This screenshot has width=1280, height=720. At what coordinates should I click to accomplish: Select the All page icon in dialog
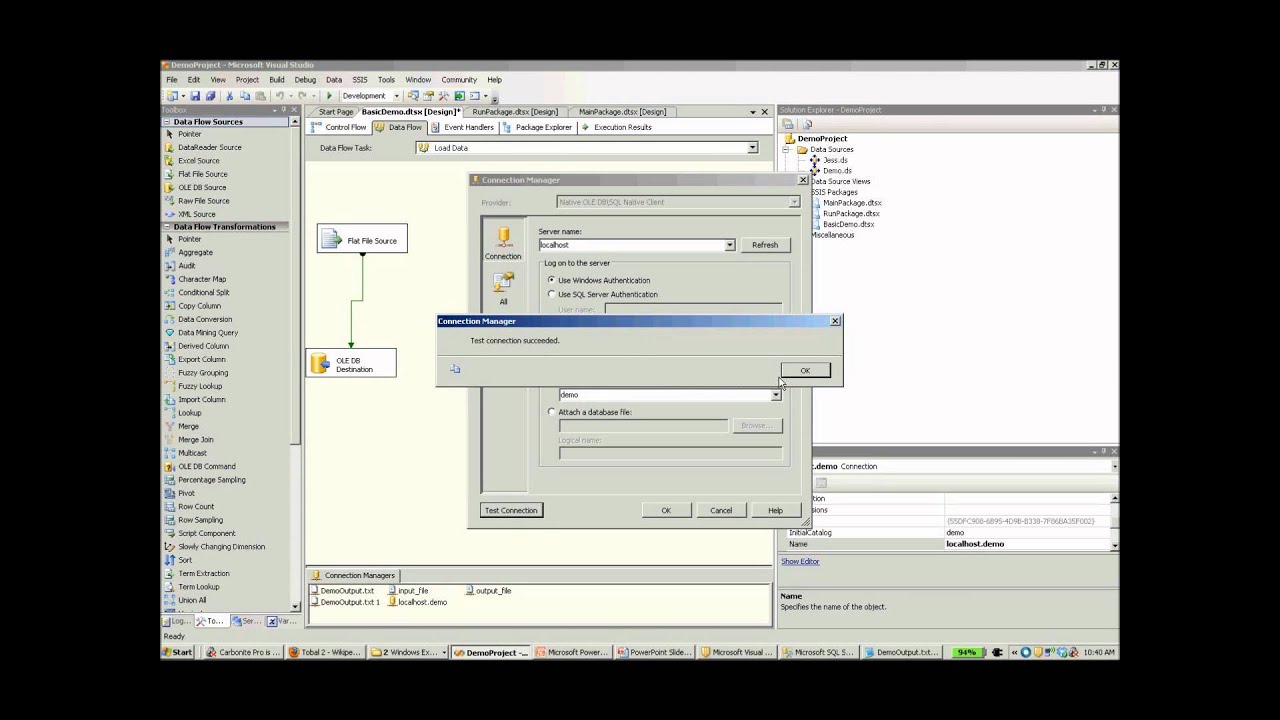click(503, 288)
